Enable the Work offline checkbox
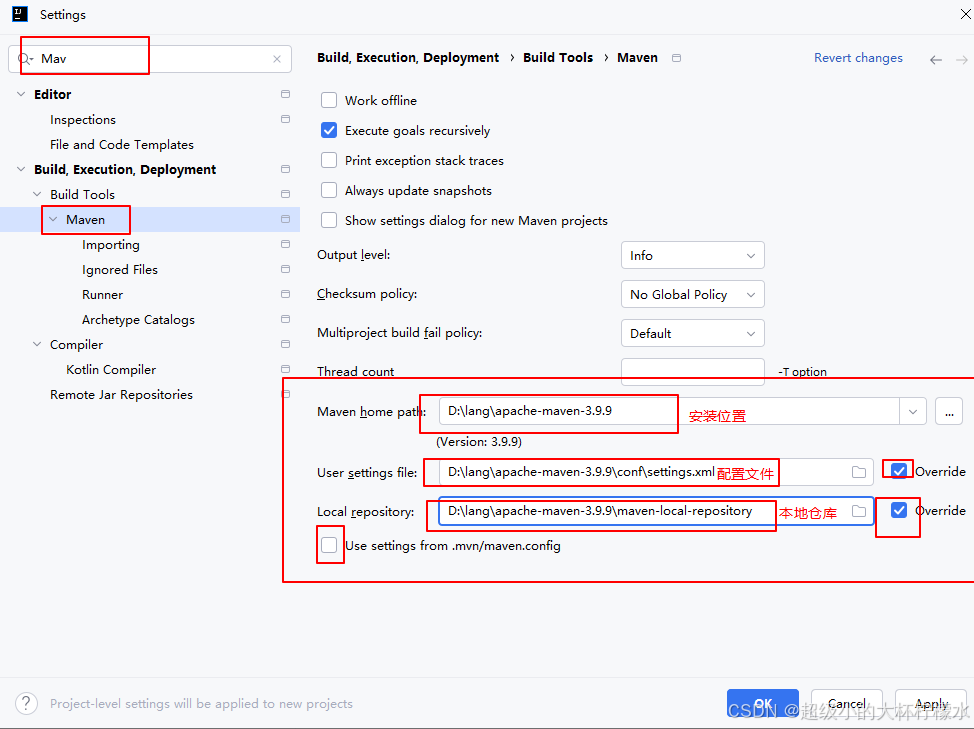Screen dimensions: 974x729 [x=329, y=100]
